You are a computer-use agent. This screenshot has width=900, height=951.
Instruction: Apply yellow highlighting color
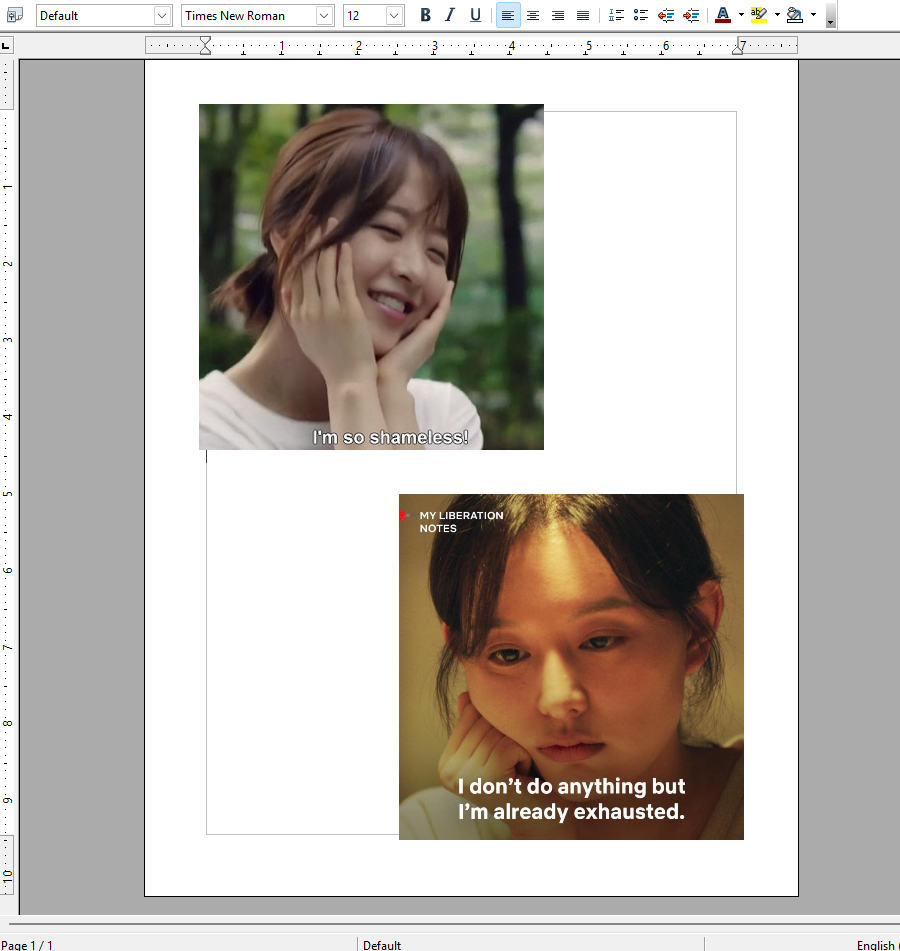(759, 15)
